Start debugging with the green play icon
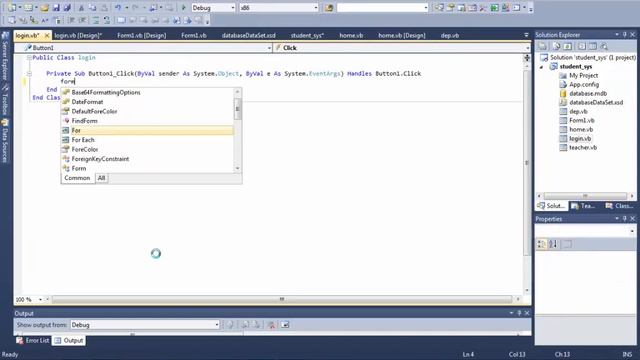Viewport: 640px width, 360px height. pyautogui.click(x=183, y=8)
